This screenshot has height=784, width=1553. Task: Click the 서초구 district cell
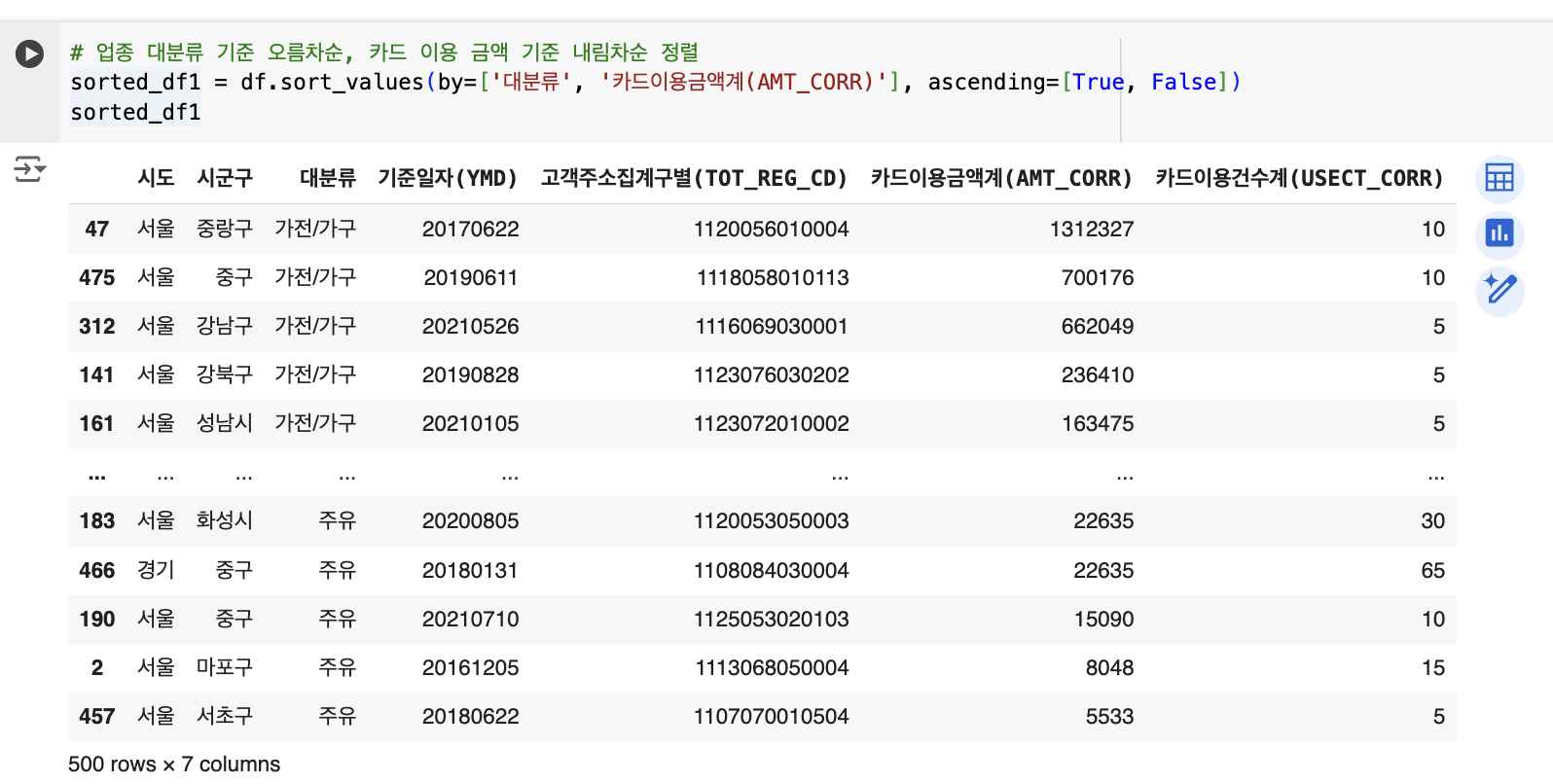(225, 717)
